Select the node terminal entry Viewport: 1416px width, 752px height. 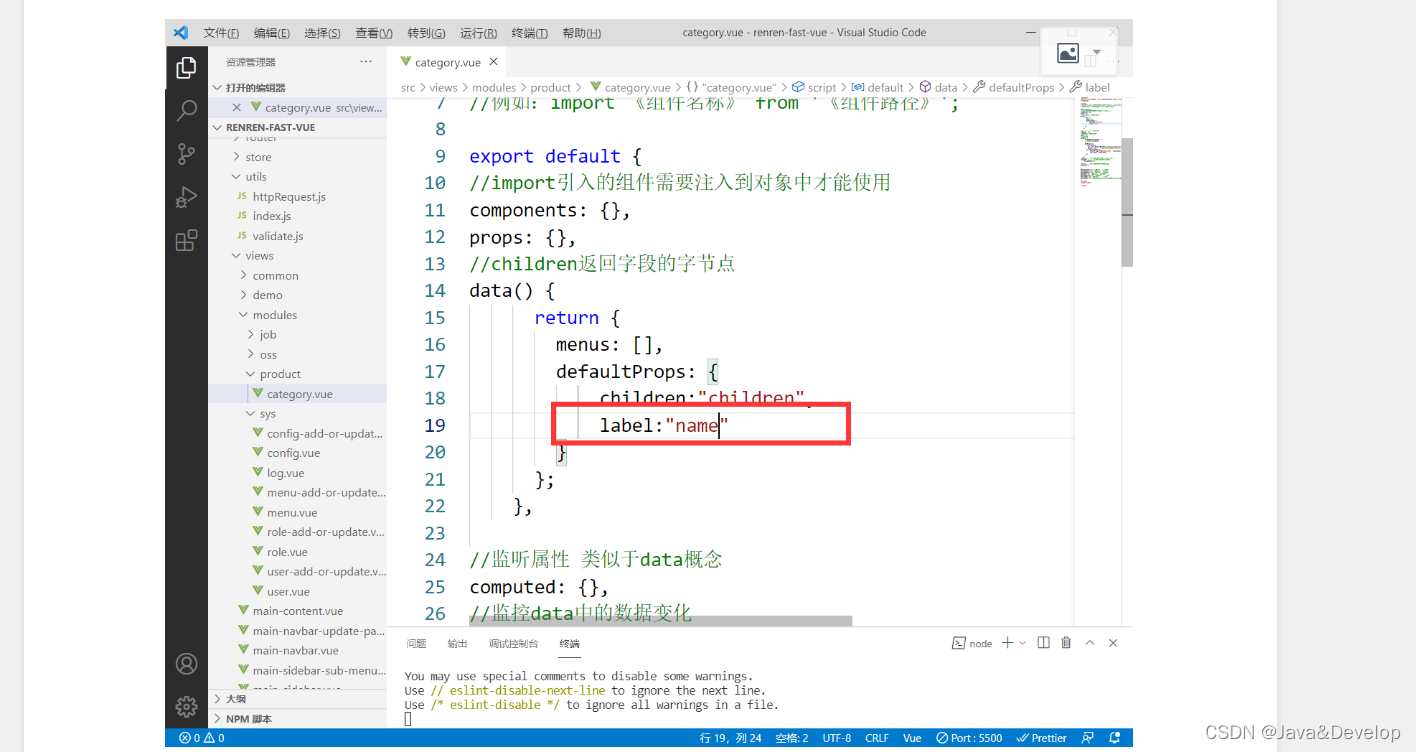pos(972,643)
